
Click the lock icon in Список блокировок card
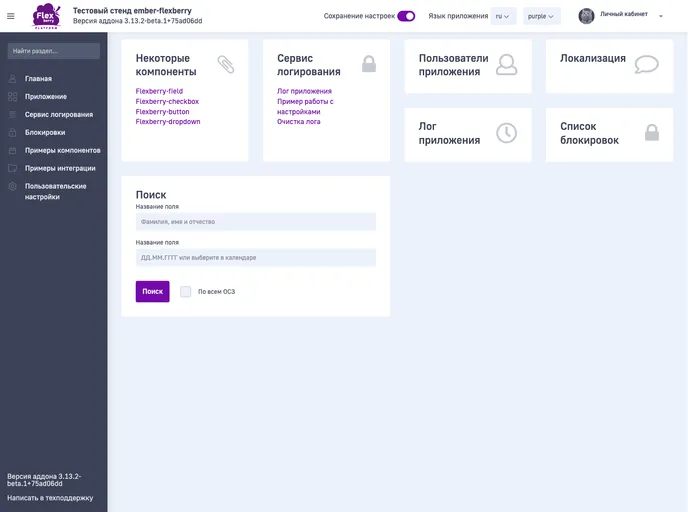click(x=652, y=132)
